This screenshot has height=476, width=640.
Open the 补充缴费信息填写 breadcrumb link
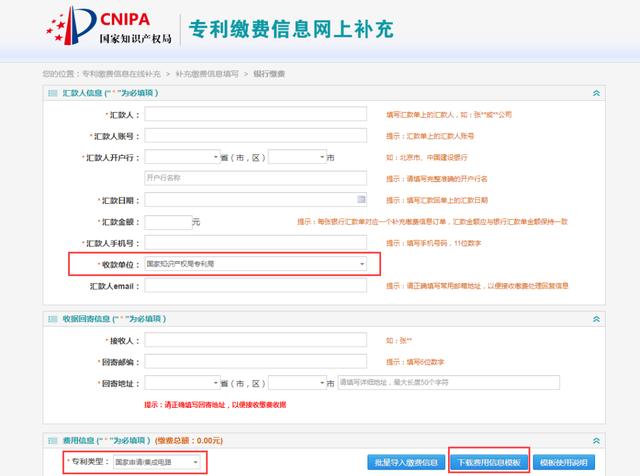click(207, 74)
